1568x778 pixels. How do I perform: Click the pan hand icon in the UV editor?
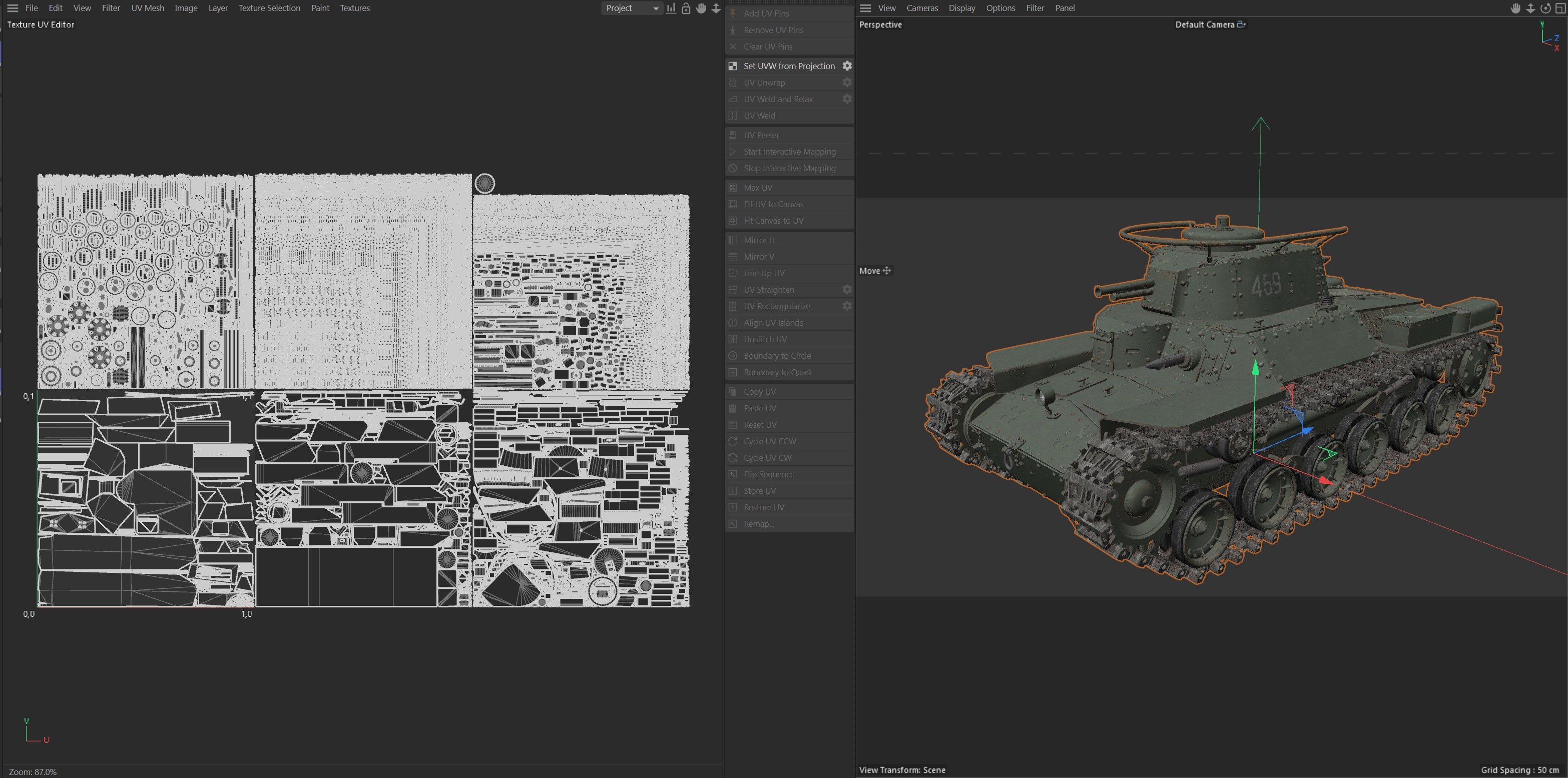click(701, 8)
